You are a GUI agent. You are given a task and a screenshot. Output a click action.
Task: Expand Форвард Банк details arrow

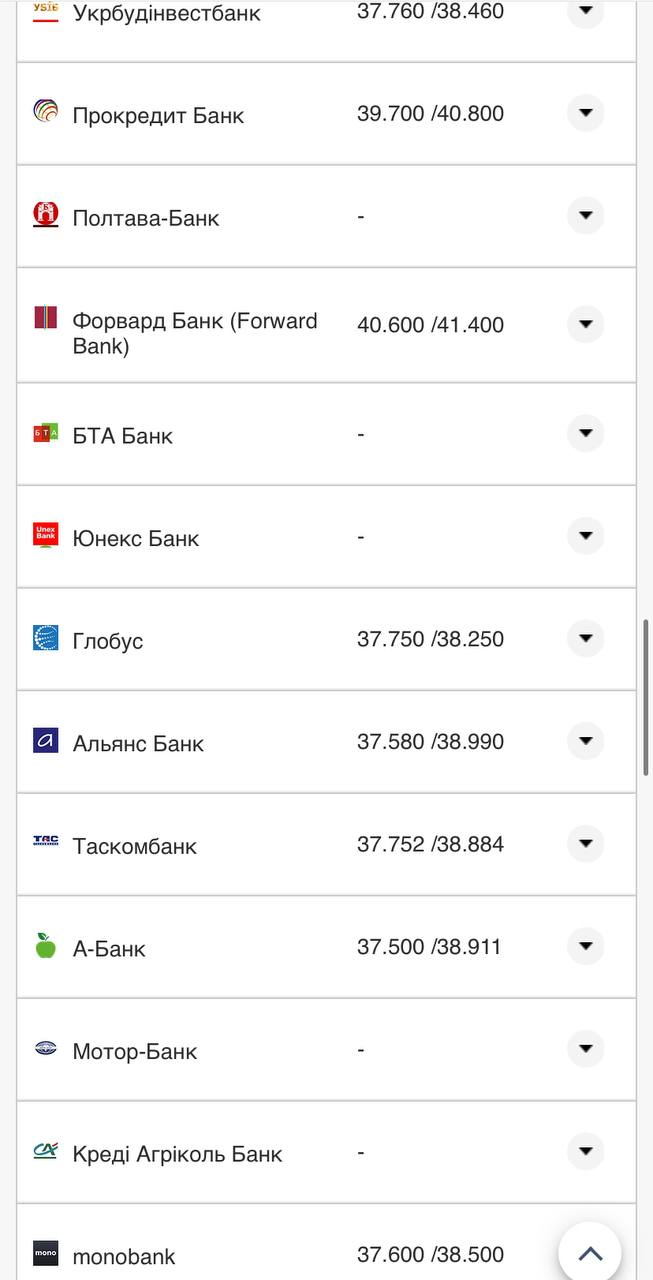coord(586,324)
